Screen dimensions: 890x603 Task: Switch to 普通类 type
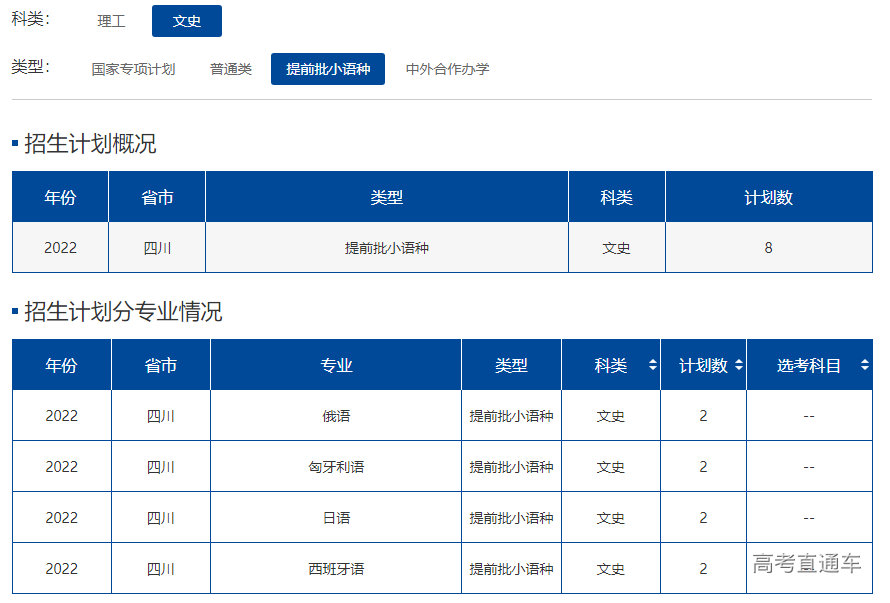click(231, 69)
